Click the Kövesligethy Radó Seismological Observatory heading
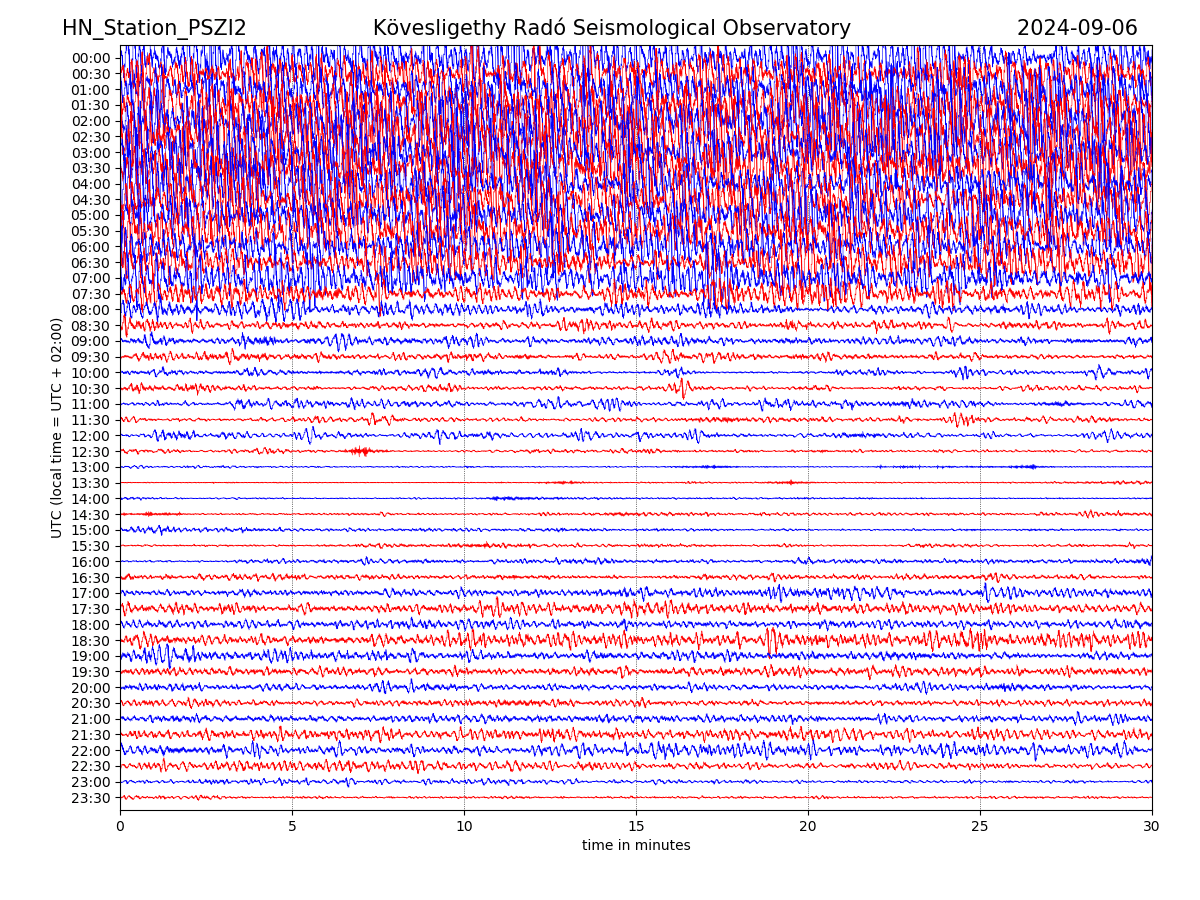Image resolution: width=1200 pixels, height=900 pixels. pos(611,29)
